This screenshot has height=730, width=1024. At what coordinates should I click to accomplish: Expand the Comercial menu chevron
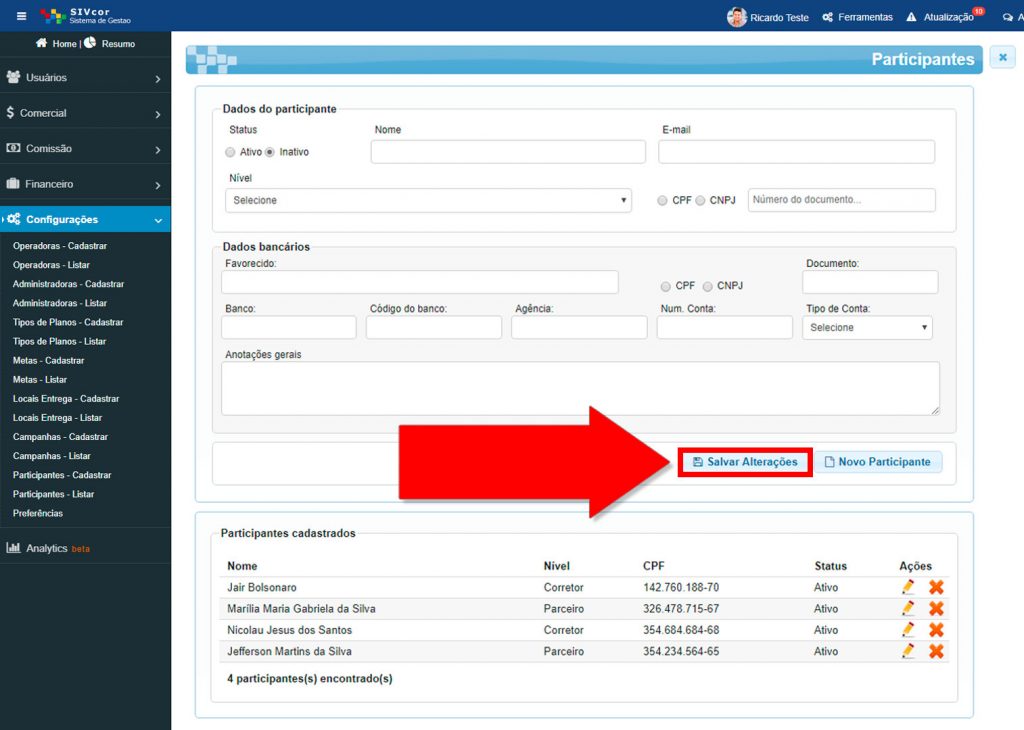pyautogui.click(x=158, y=114)
